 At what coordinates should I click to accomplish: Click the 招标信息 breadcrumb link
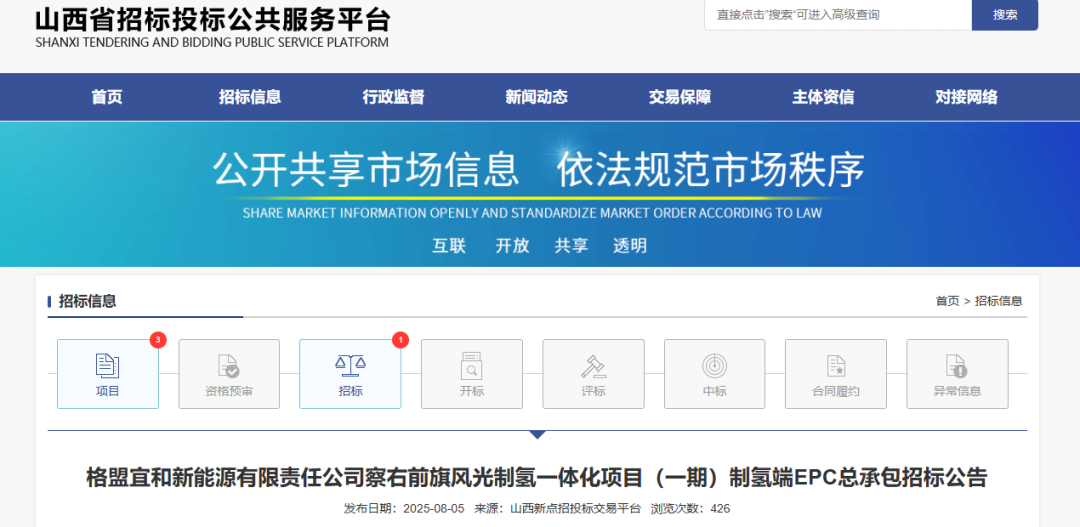(998, 301)
